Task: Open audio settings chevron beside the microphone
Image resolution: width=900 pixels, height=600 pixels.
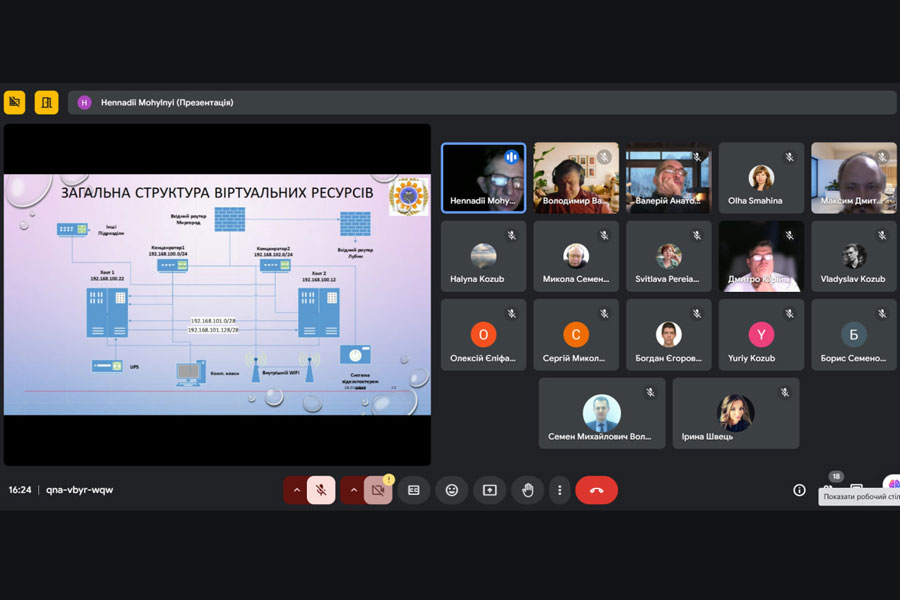Action: (296, 490)
